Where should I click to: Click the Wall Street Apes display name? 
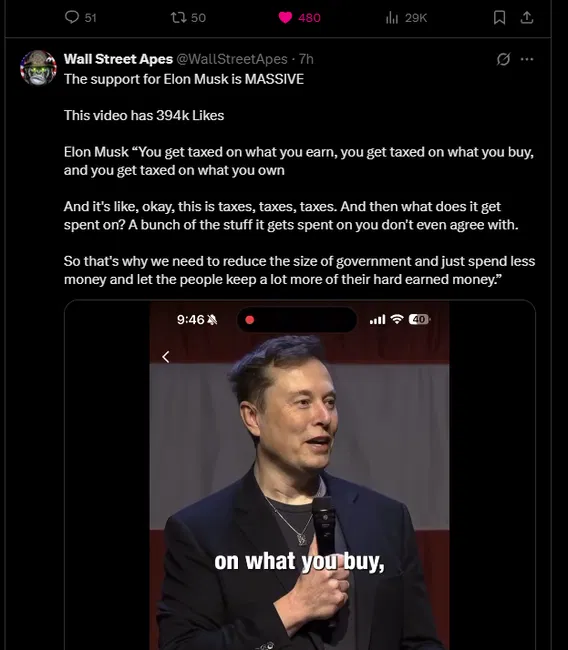[x=118, y=59]
